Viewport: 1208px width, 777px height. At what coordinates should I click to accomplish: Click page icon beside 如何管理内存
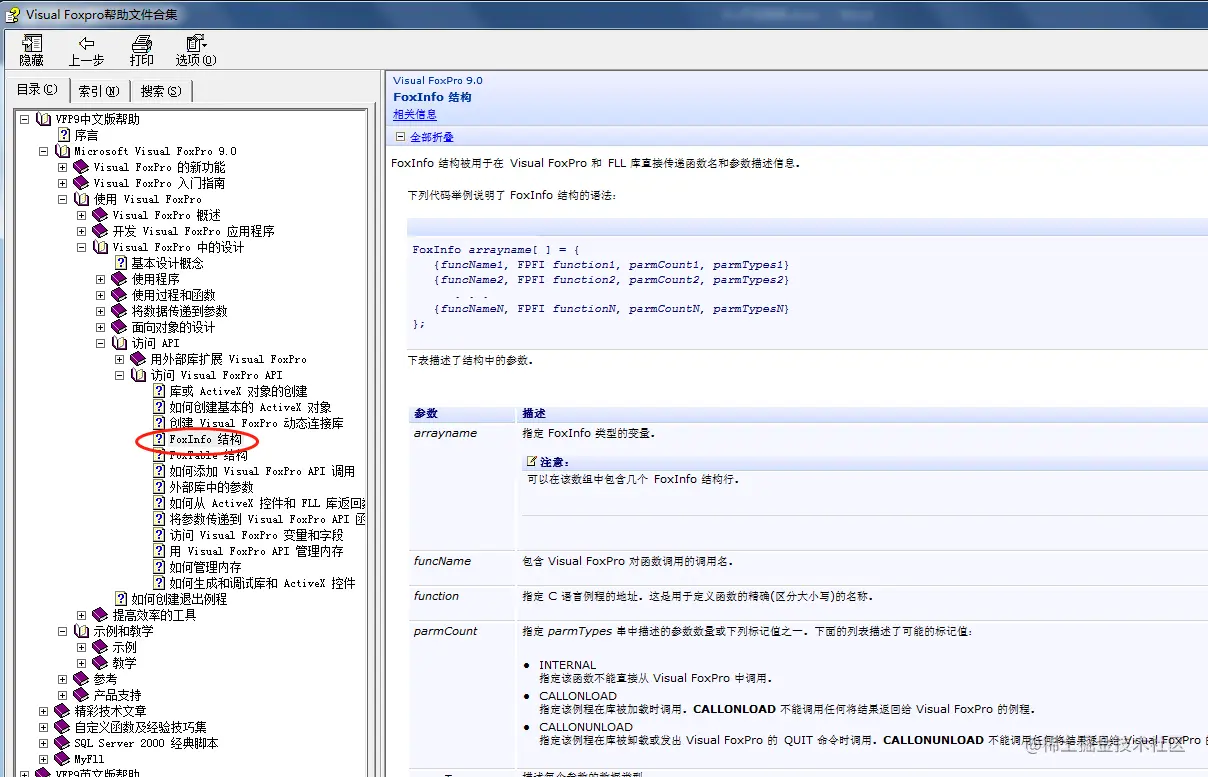point(159,567)
